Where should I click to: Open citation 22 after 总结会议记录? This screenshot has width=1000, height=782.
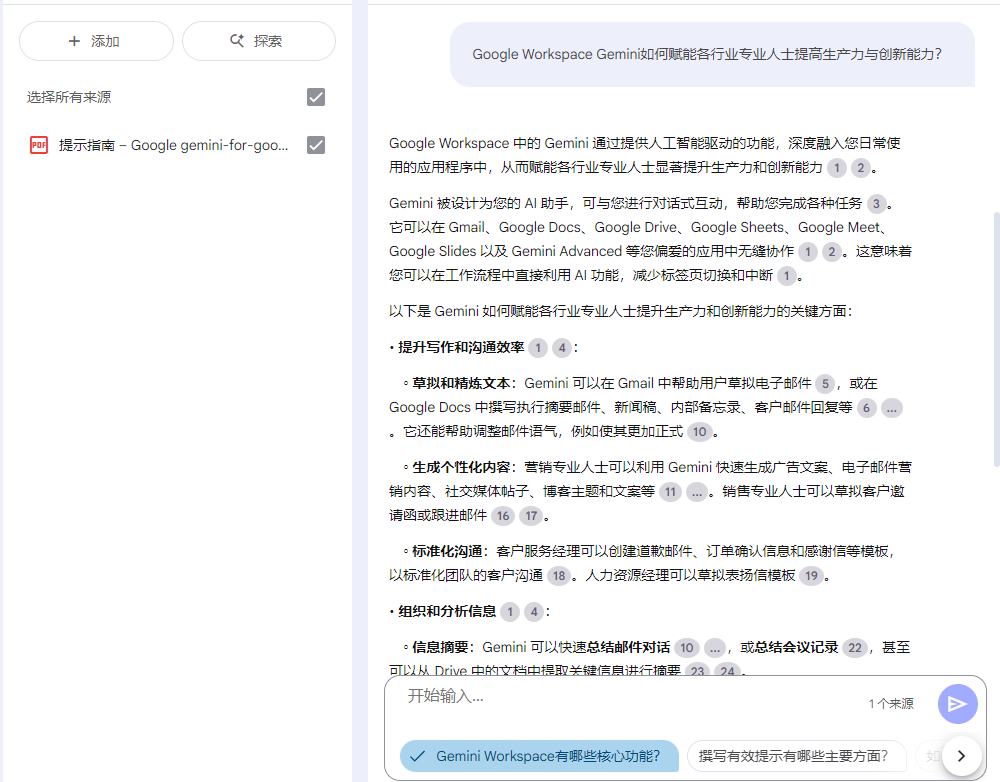[855, 648]
